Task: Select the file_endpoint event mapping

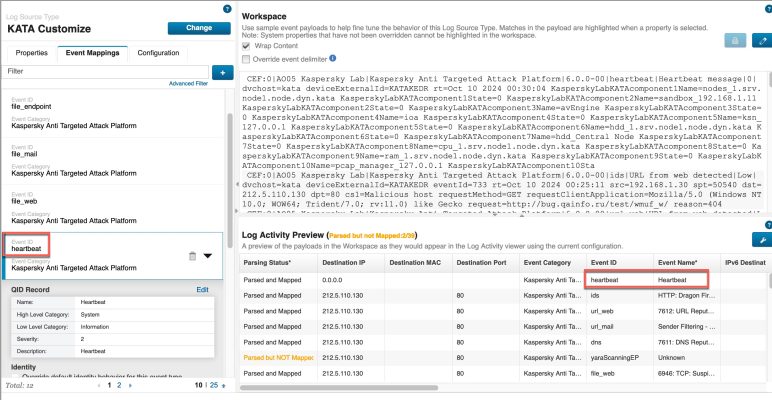Action: 113,113
